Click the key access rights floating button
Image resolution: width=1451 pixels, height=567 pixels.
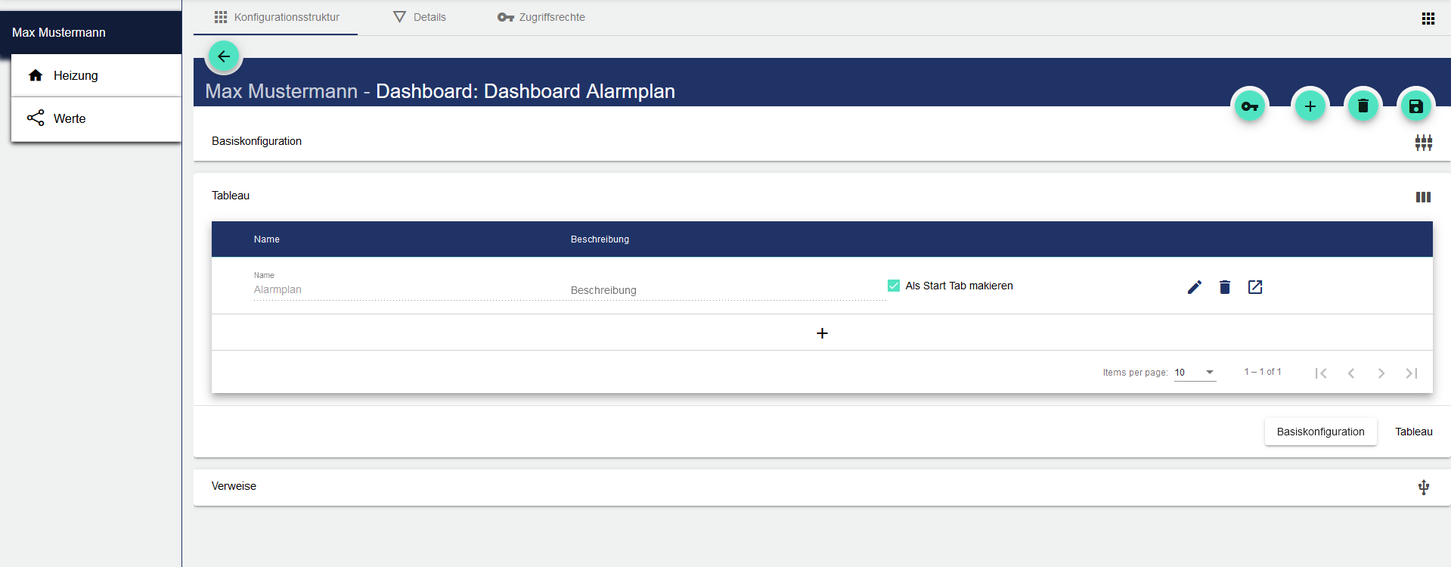(1249, 105)
